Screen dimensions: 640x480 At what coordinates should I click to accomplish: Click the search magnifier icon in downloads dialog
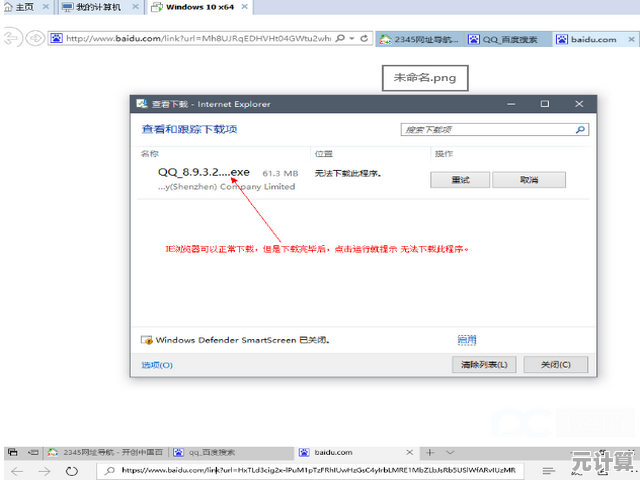pos(580,130)
